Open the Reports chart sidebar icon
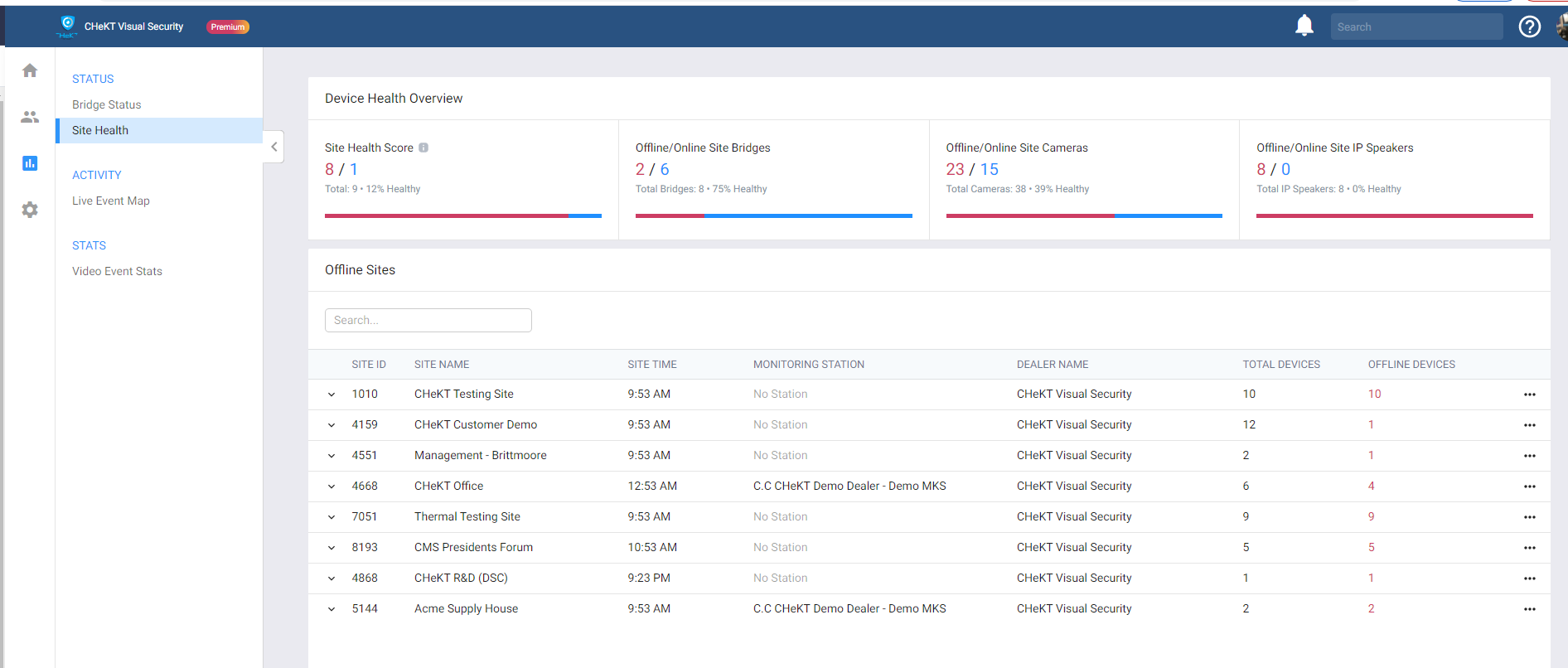 (x=30, y=163)
